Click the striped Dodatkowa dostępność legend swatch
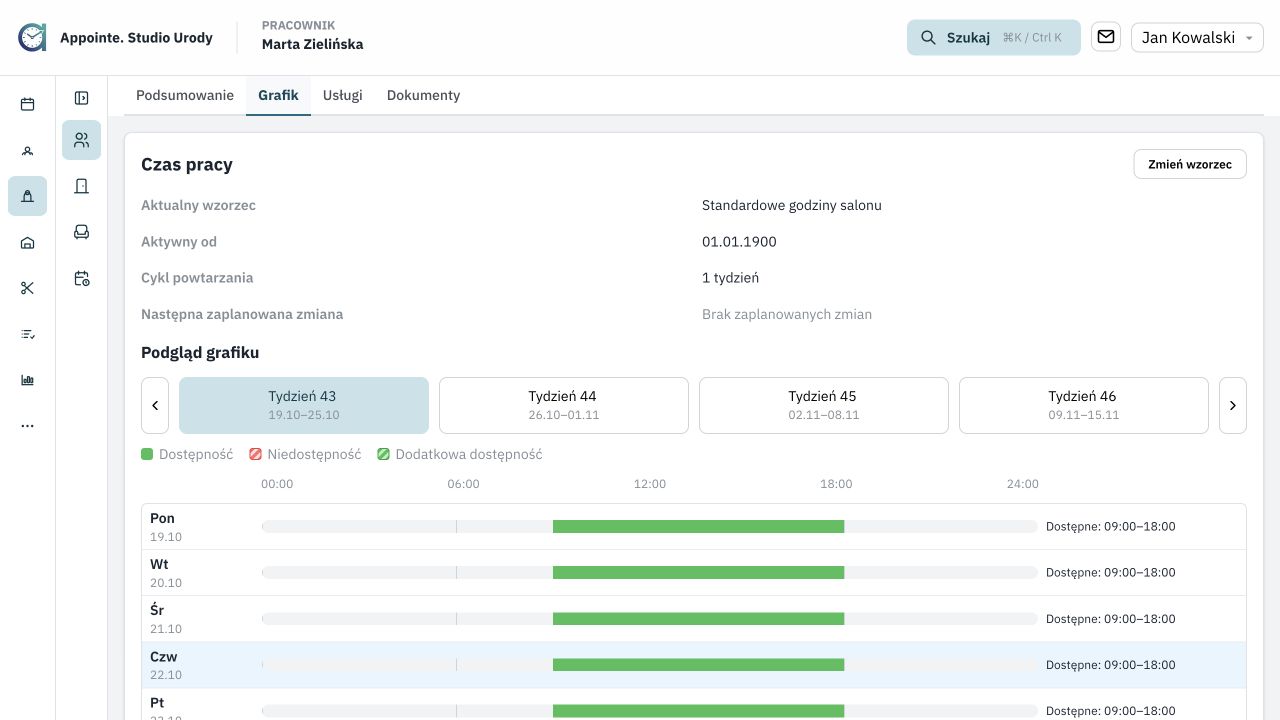1280x720 pixels. click(x=383, y=454)
